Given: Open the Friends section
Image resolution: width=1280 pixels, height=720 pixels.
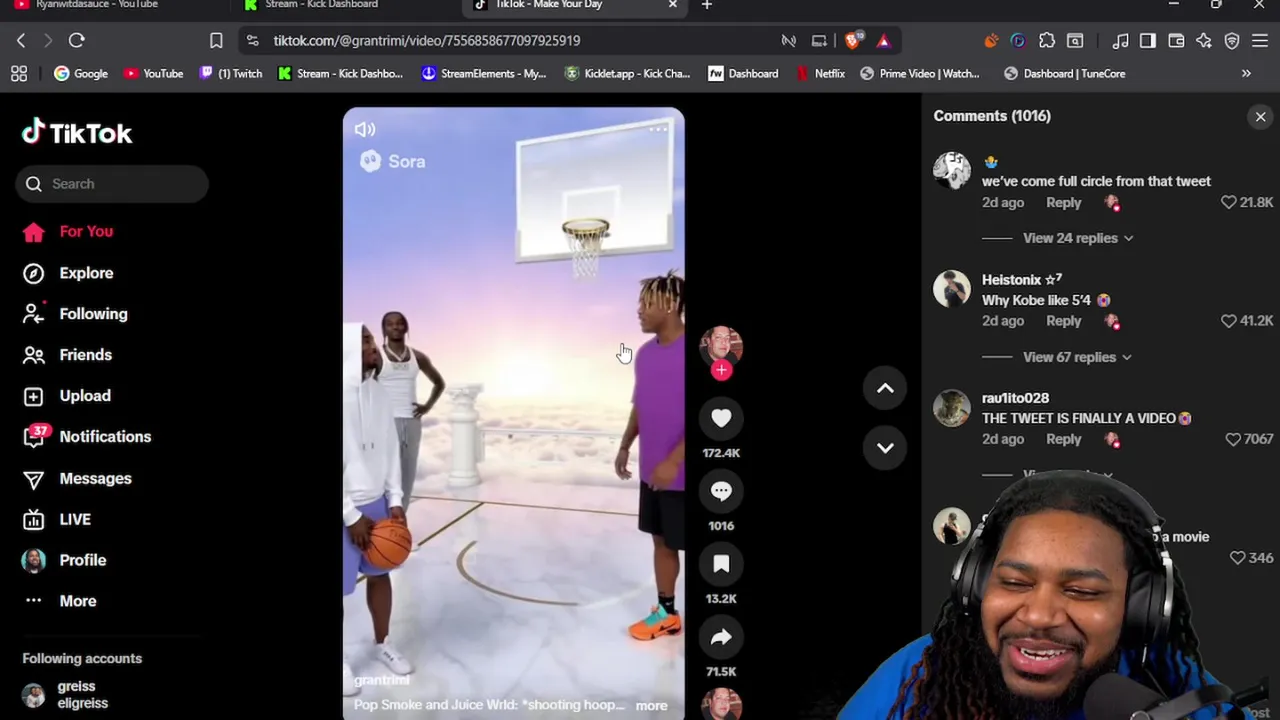Looking at the screenshot, I should click(67, 355).
